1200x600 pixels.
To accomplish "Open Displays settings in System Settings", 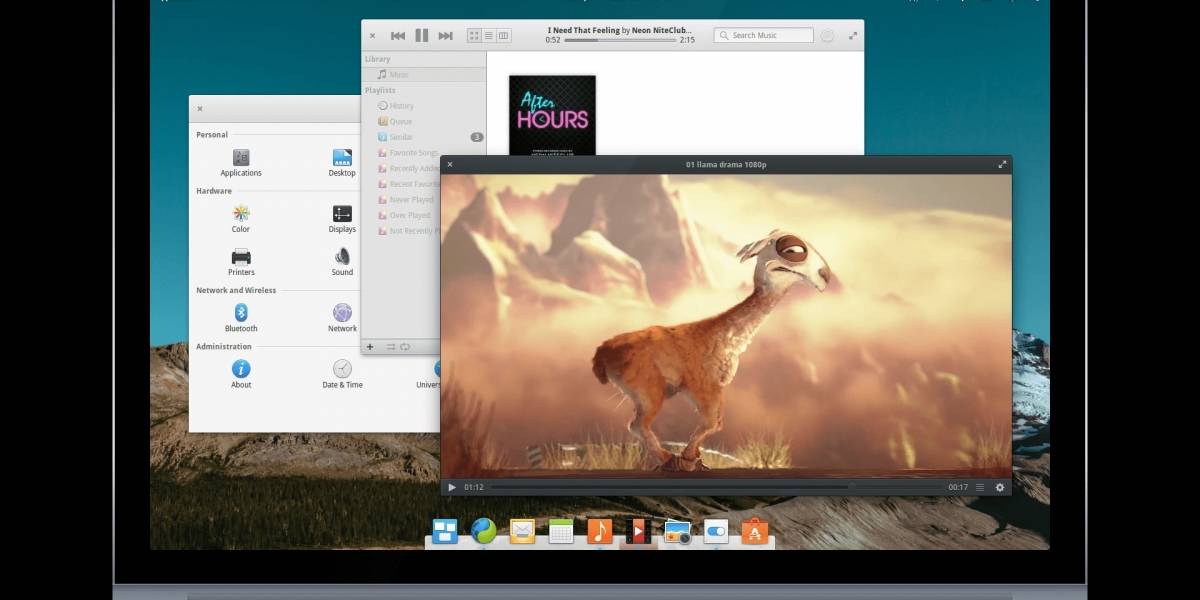I will pos(342,219).
